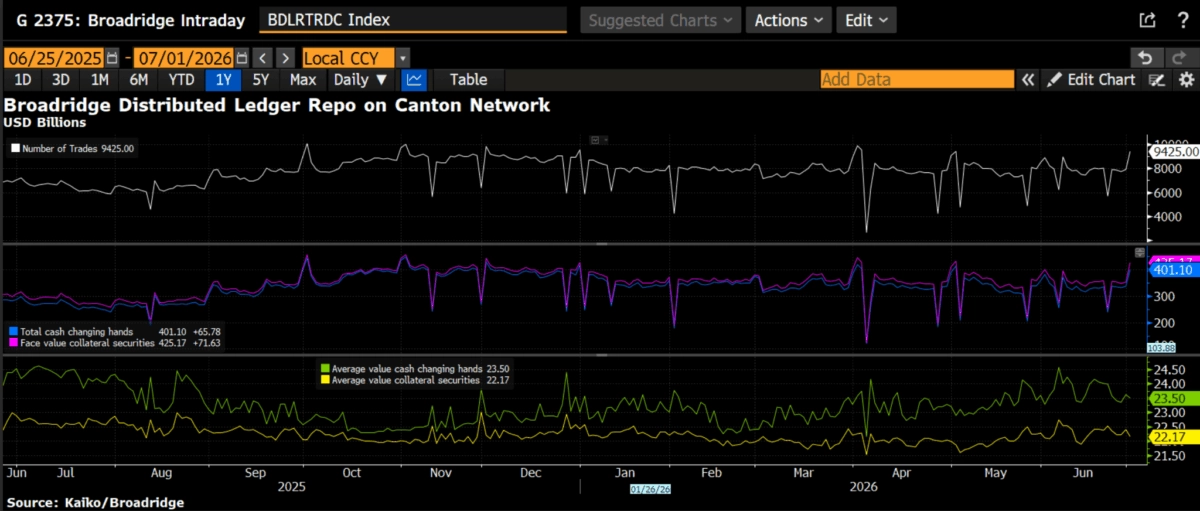The image size is (1200, 511).
Task: Click the Add Data input field
Action: tap(917, 80)
